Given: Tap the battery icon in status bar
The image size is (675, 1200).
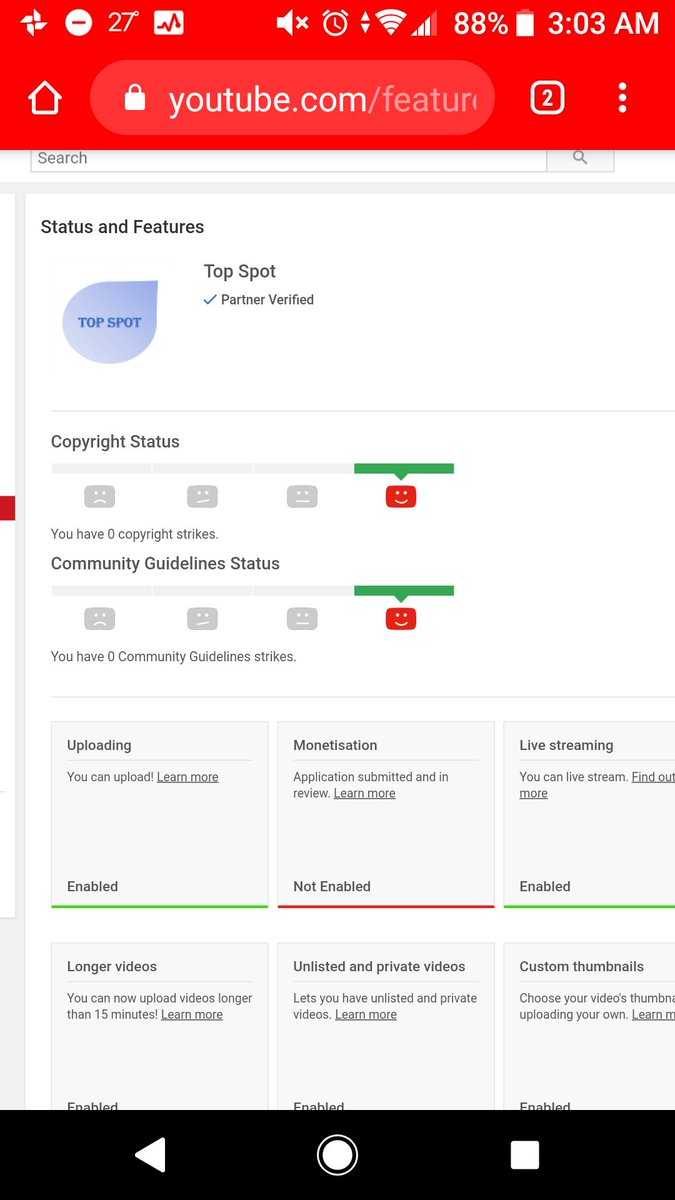Looking at the screenshot, I should [525, 23].
